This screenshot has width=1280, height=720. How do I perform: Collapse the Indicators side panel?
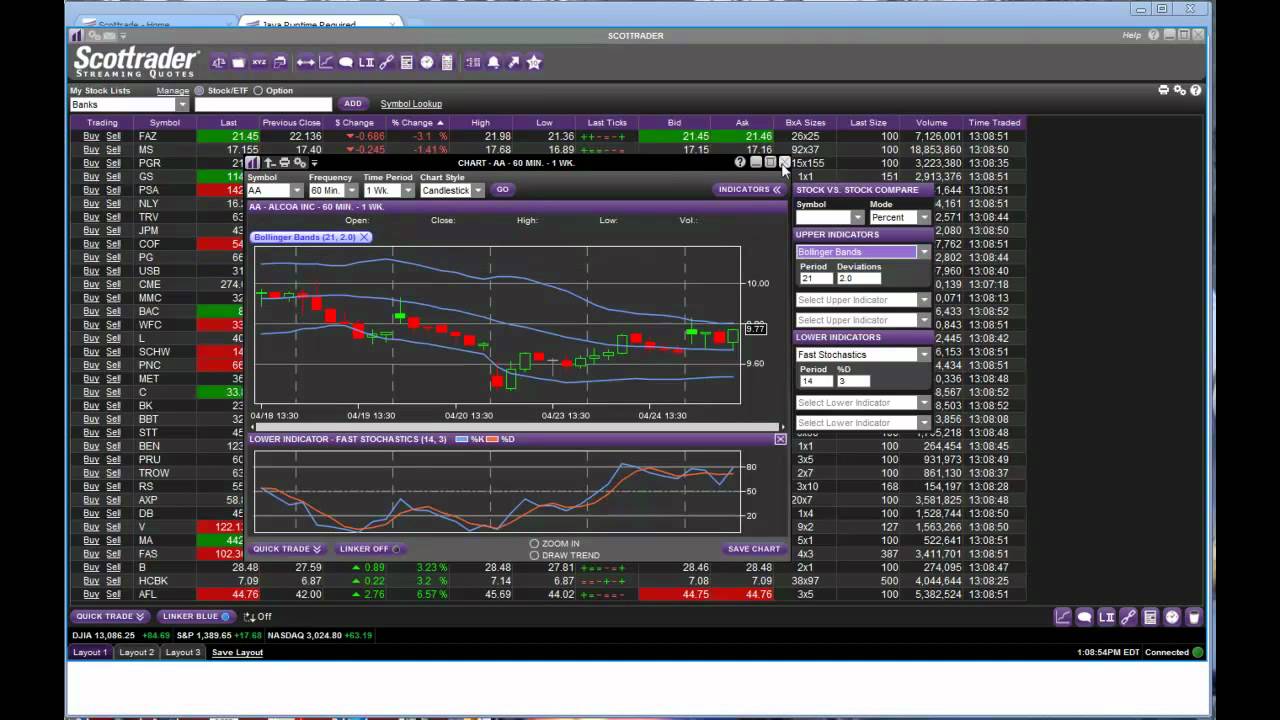coord(749,189)
